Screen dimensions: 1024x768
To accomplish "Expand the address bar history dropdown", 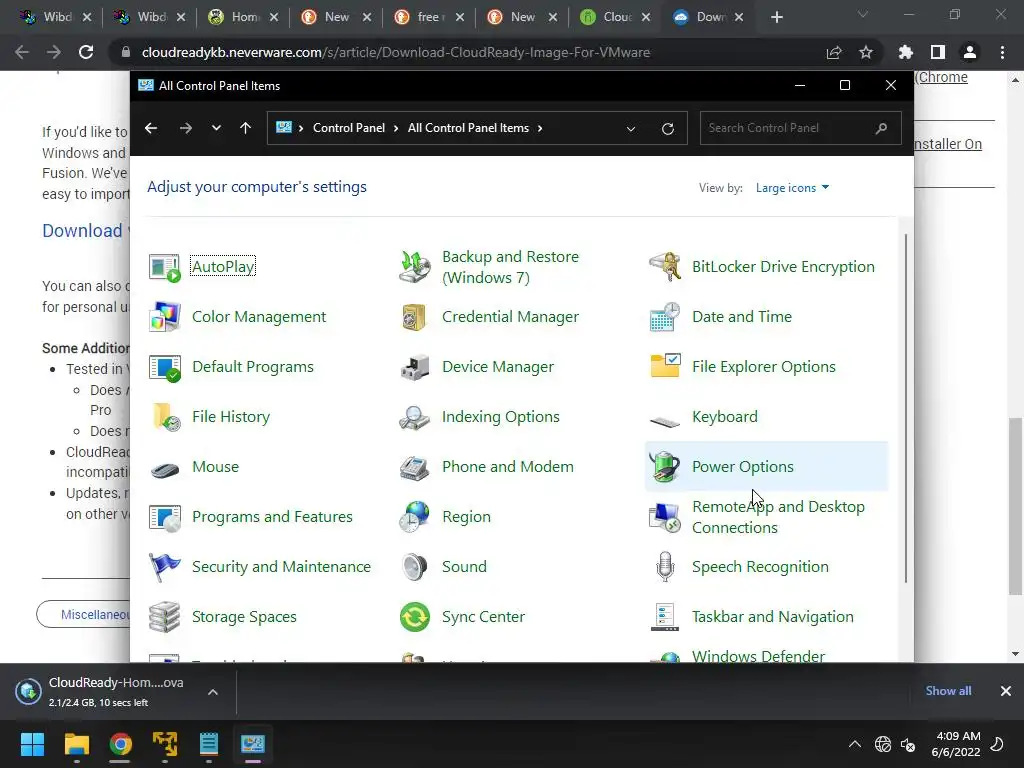I will [631, 129].
